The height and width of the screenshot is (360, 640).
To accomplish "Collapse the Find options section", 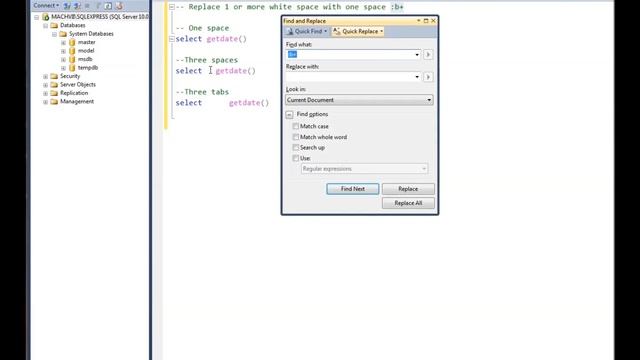I will [289, 115].
